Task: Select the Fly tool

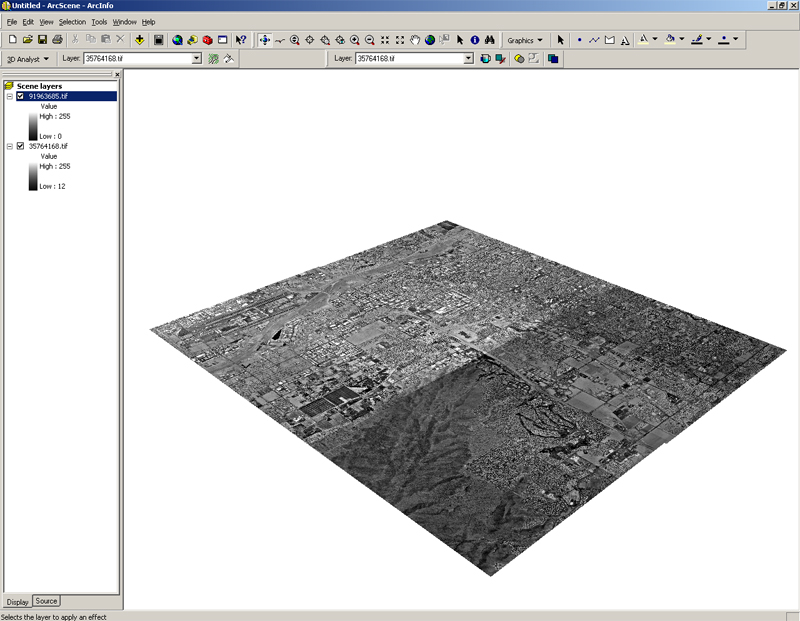Action: pyautogui.click(x=279, y=40)
